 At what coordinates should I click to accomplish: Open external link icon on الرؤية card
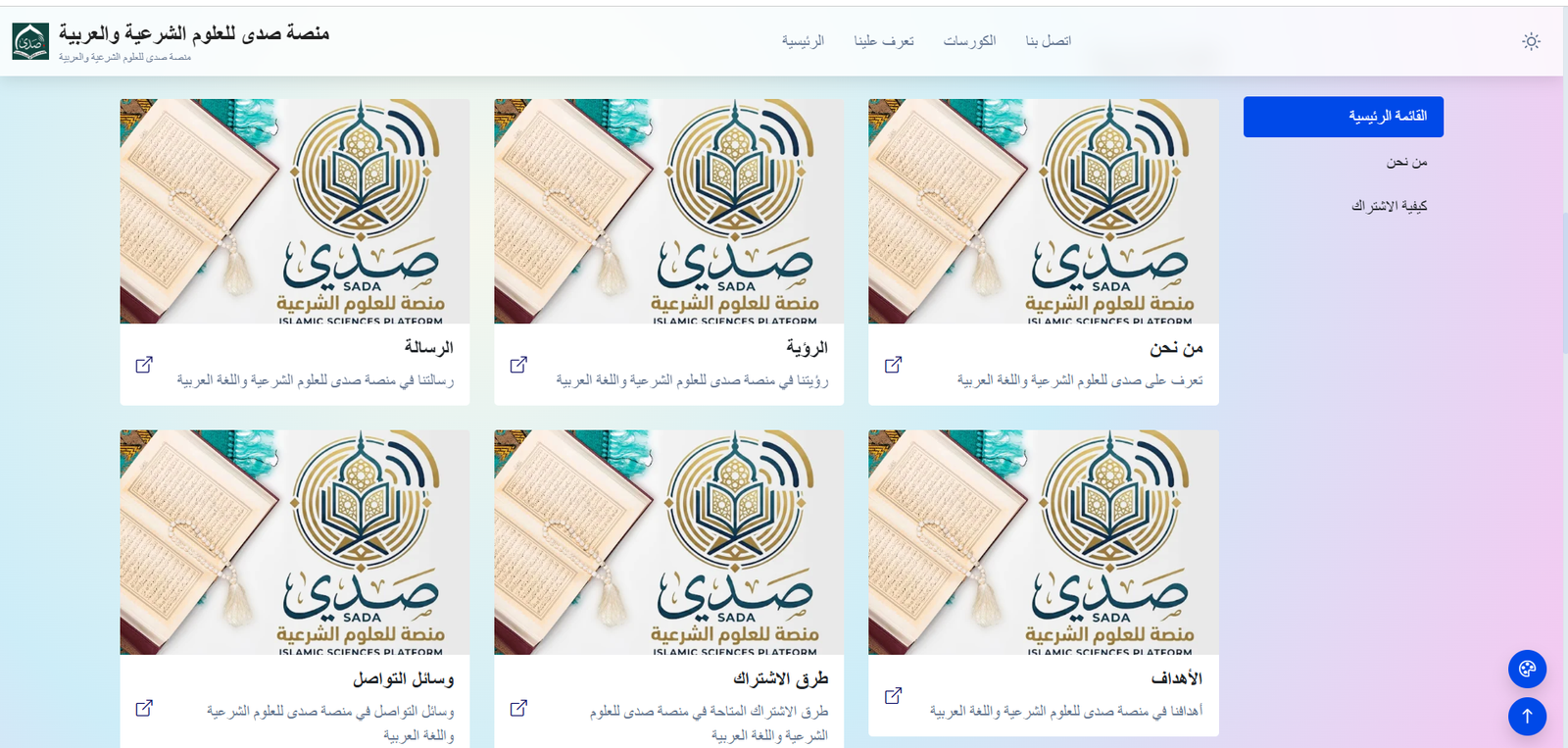[518, 365]
